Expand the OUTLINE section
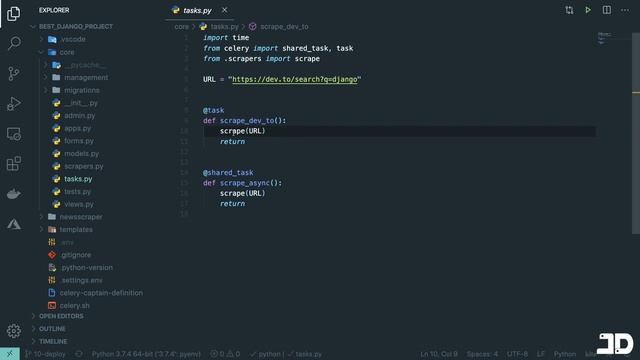The width and height of the screenshot is (640, 360). tap(52, 329)
